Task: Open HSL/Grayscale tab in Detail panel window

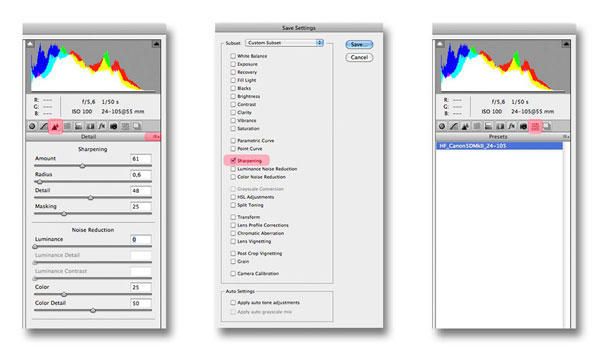Action: tap(67, 126)
